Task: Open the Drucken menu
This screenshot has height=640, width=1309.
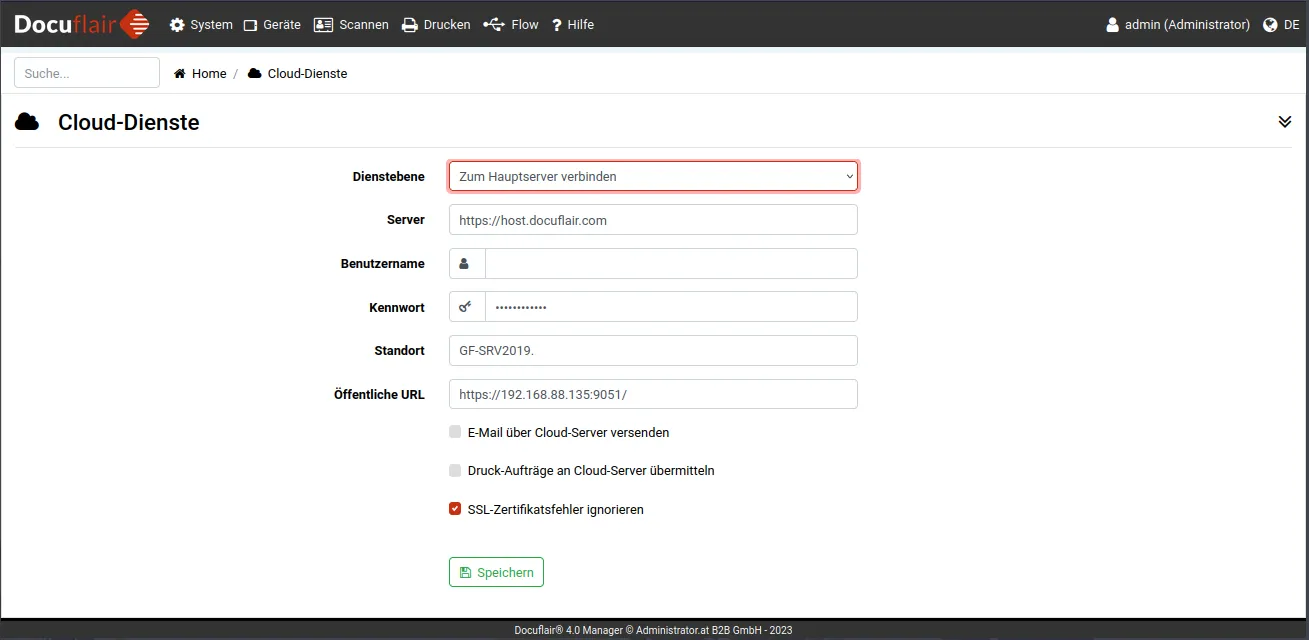Action: pos(436,25)
